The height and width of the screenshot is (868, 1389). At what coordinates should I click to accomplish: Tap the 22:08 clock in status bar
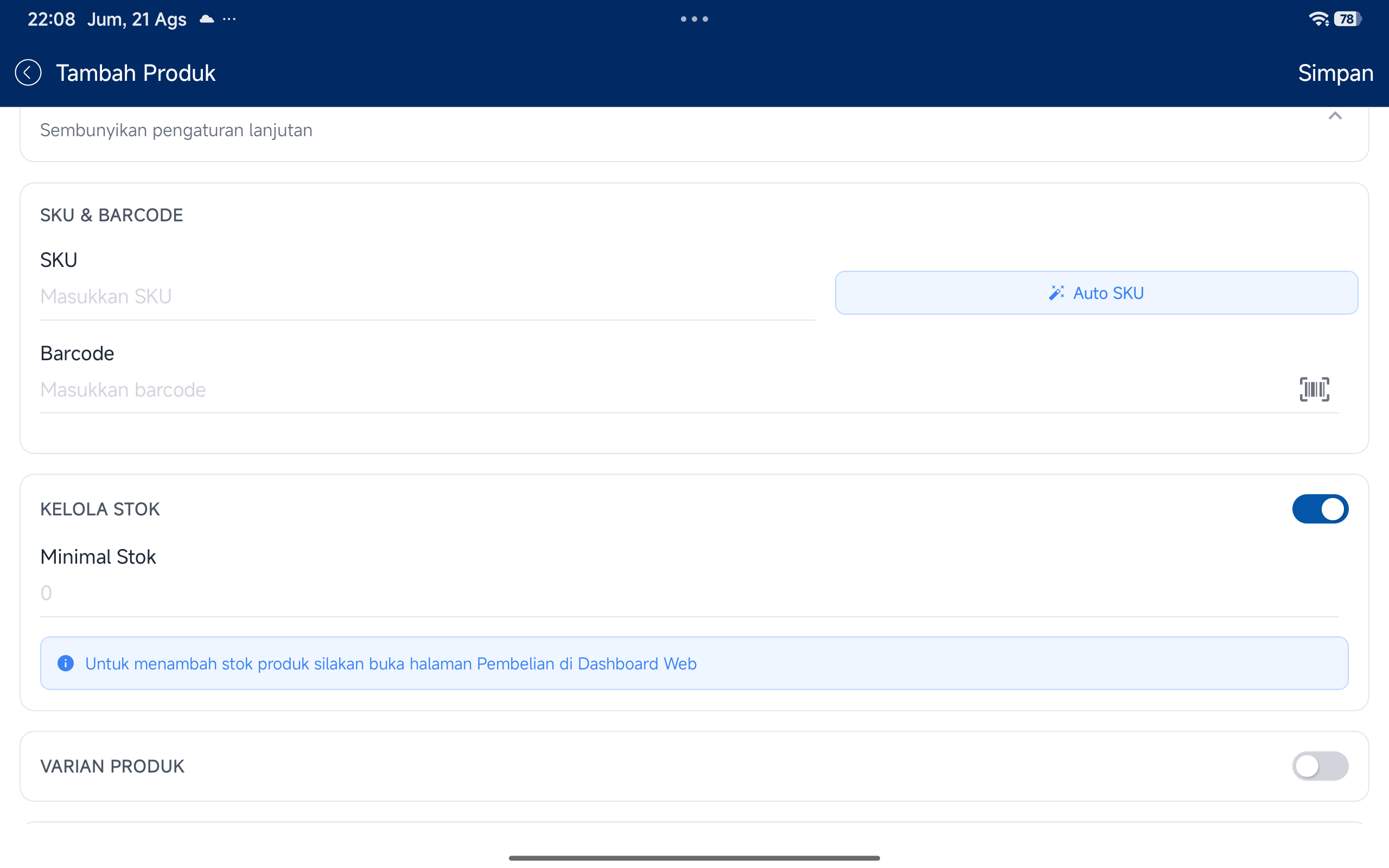coord(52,20)
